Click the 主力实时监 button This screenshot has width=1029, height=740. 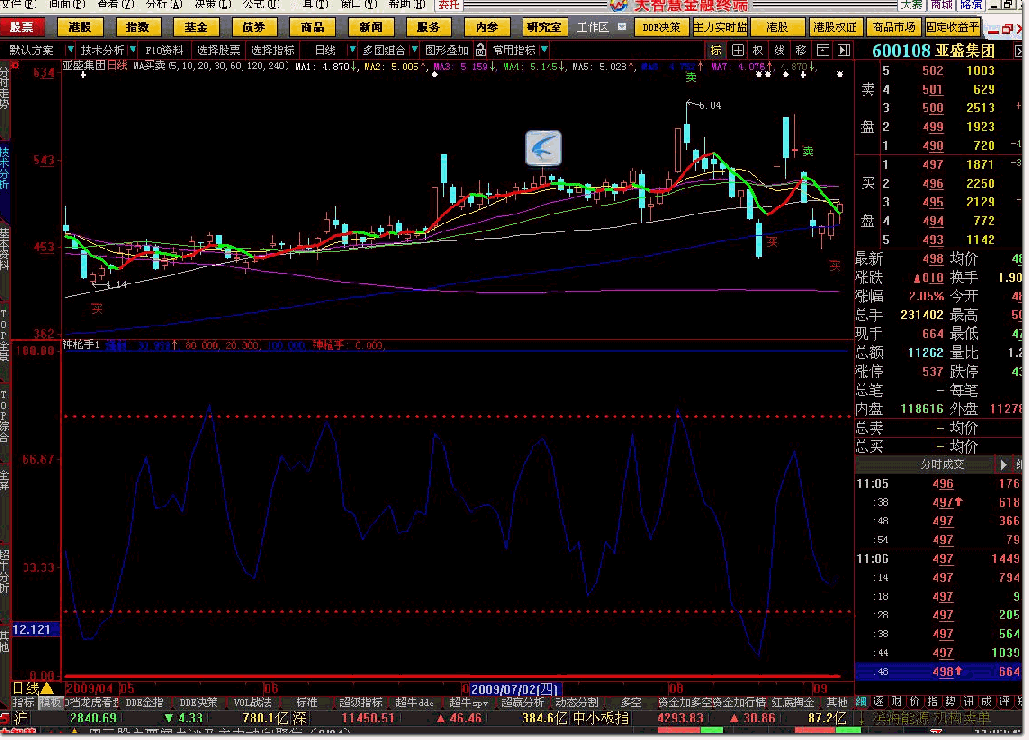pos(720,27)
